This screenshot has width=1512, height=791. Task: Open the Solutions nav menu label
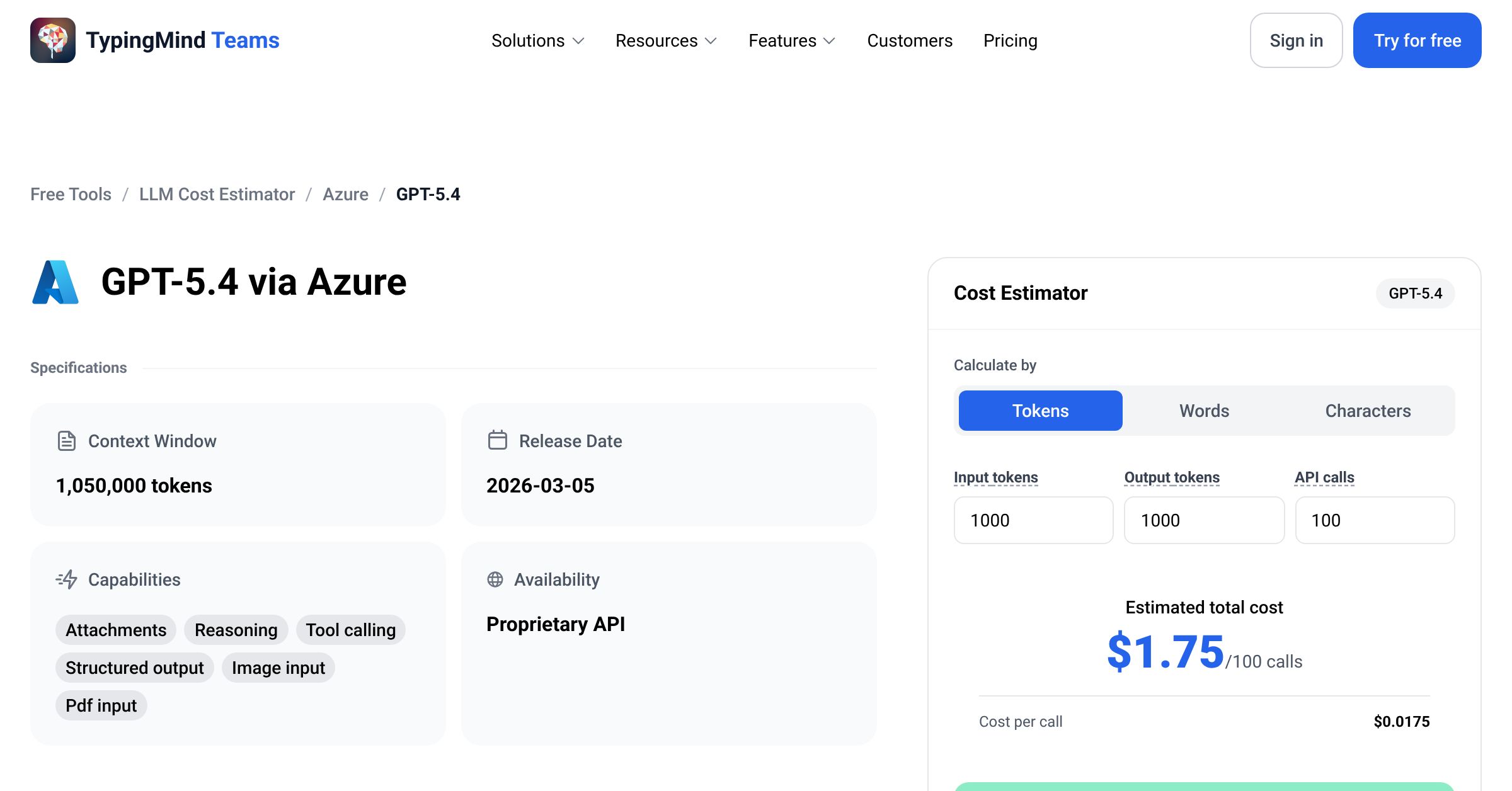tap(528, 40)
